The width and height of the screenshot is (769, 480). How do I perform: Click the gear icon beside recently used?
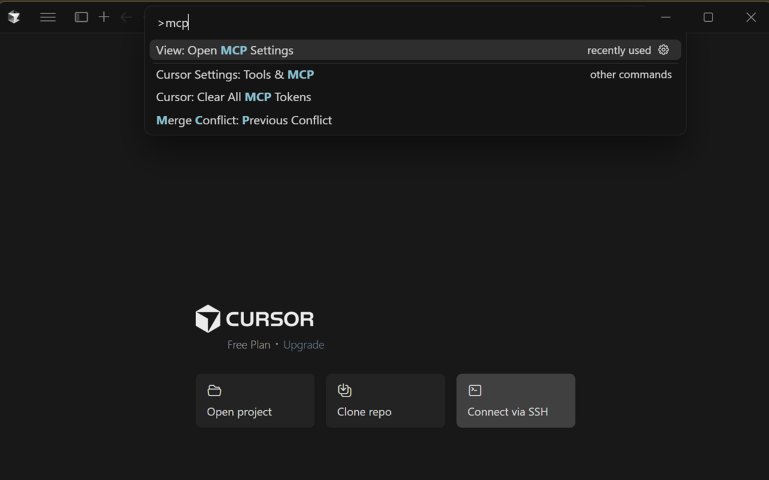(664, 50)
